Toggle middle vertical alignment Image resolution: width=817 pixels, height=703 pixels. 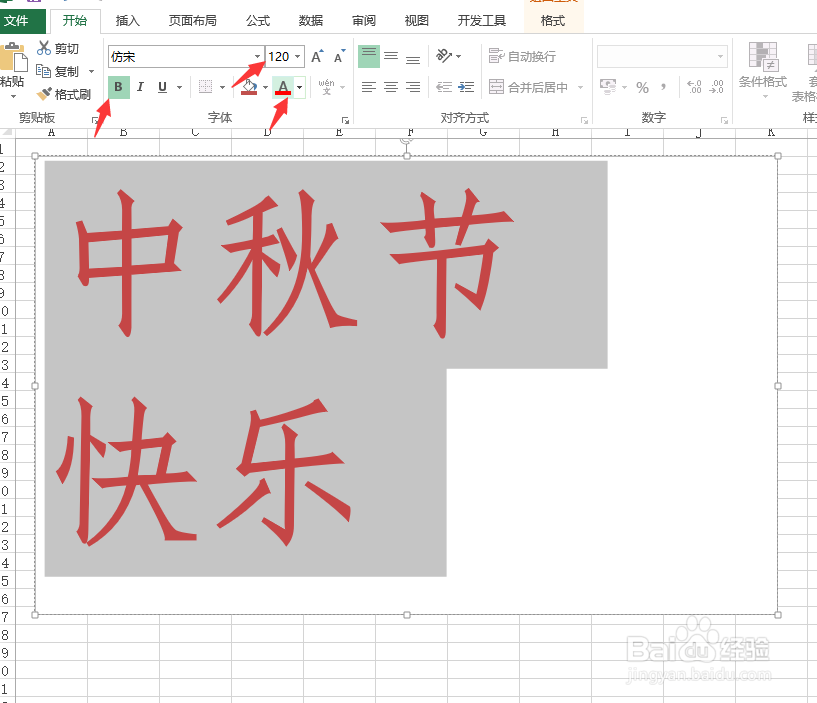[391, 56]
